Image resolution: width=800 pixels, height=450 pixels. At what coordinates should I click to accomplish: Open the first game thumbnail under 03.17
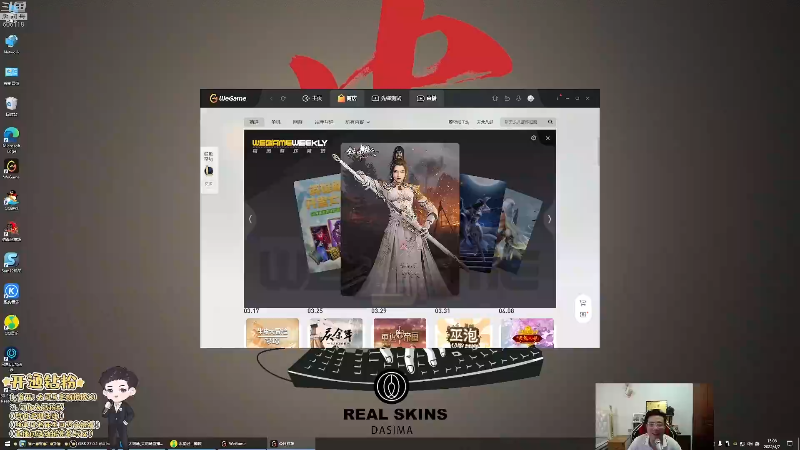tap(272, 333)
